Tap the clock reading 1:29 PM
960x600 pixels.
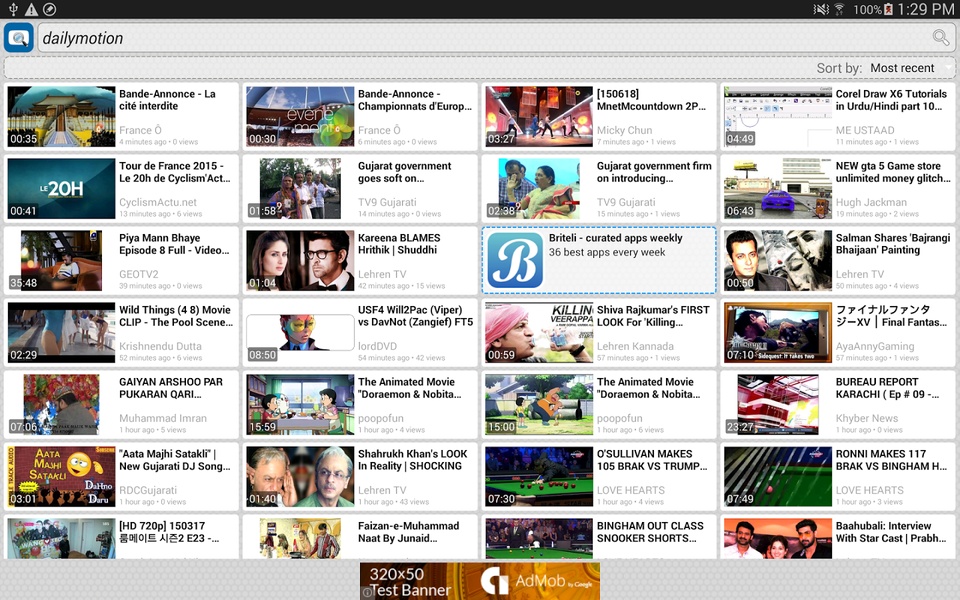(x=926, y=9)
